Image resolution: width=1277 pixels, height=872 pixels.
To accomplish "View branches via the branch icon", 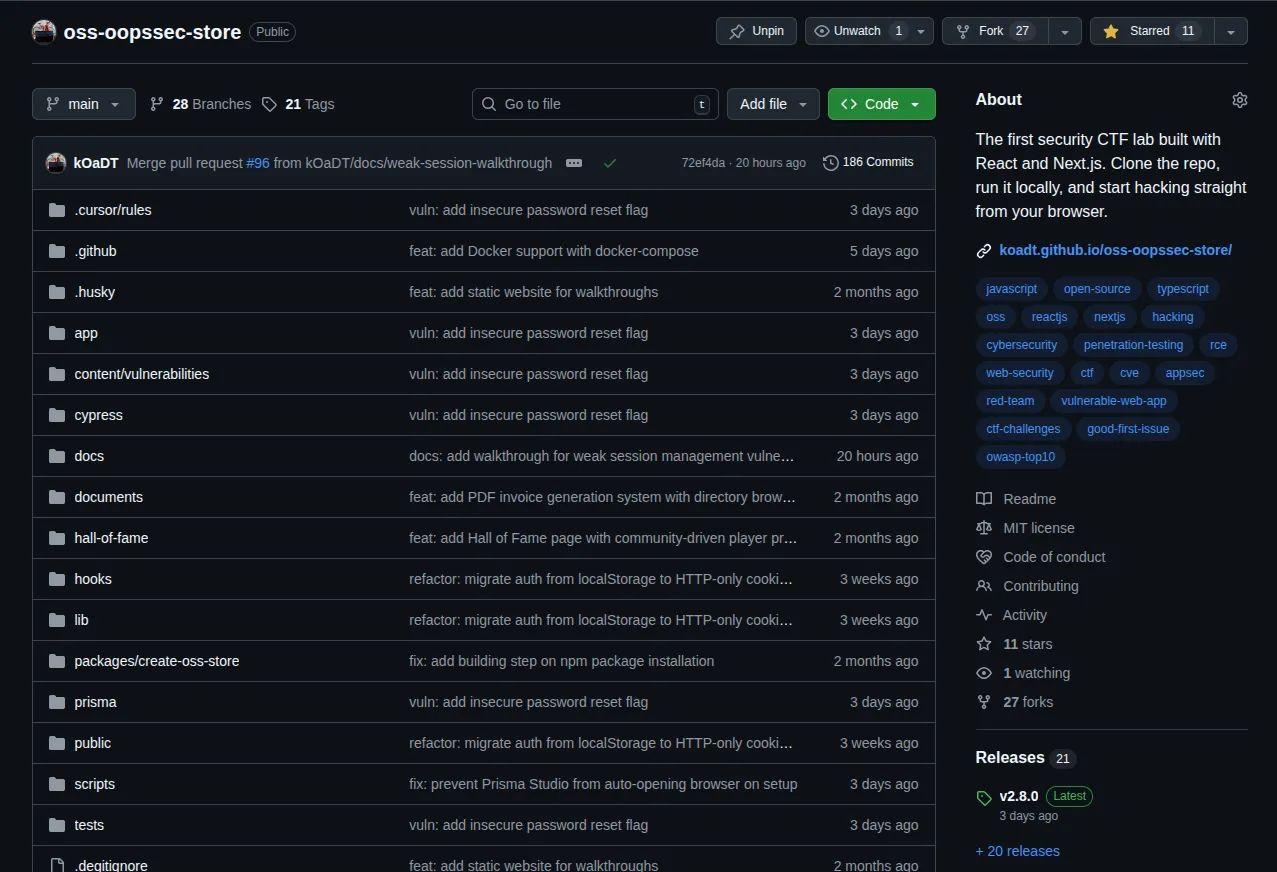I will [157, 103].
